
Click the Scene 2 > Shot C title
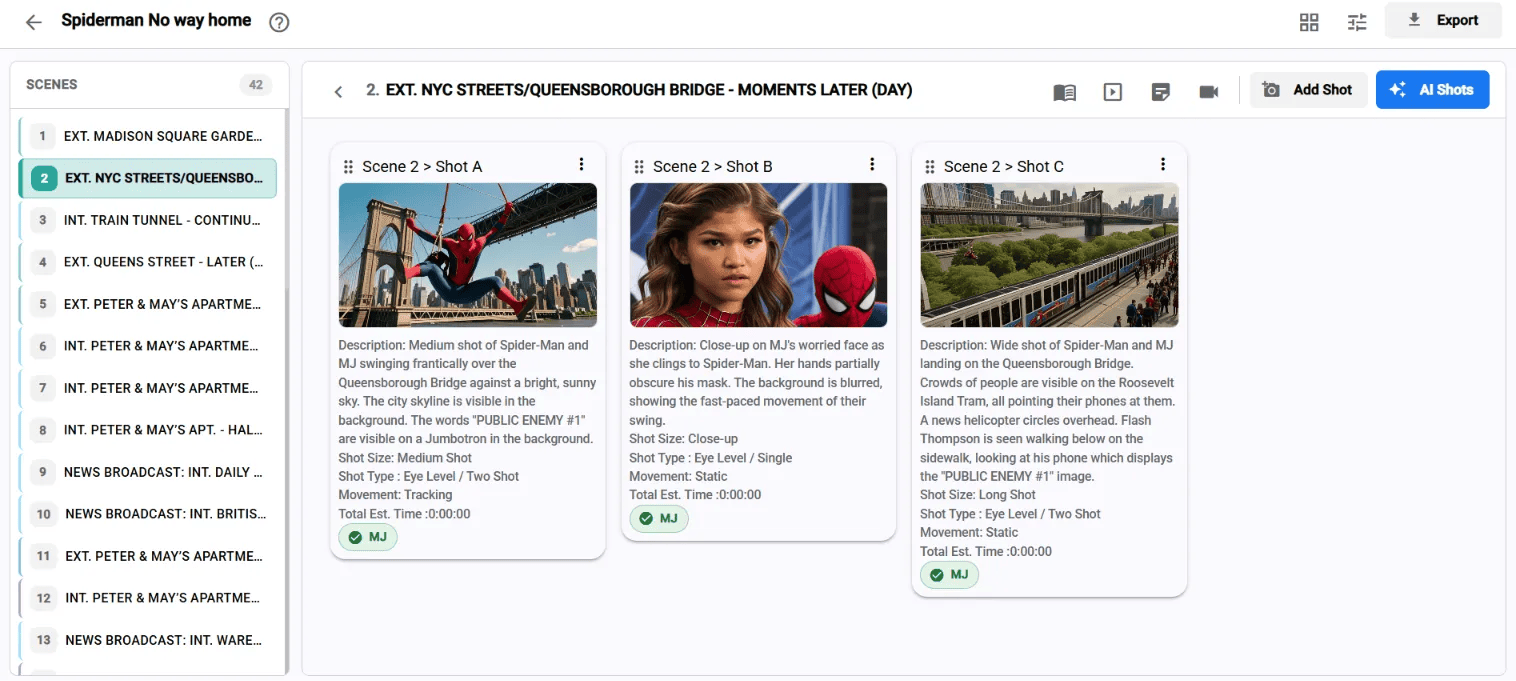pyautogui.click(x=1004, y=167)
